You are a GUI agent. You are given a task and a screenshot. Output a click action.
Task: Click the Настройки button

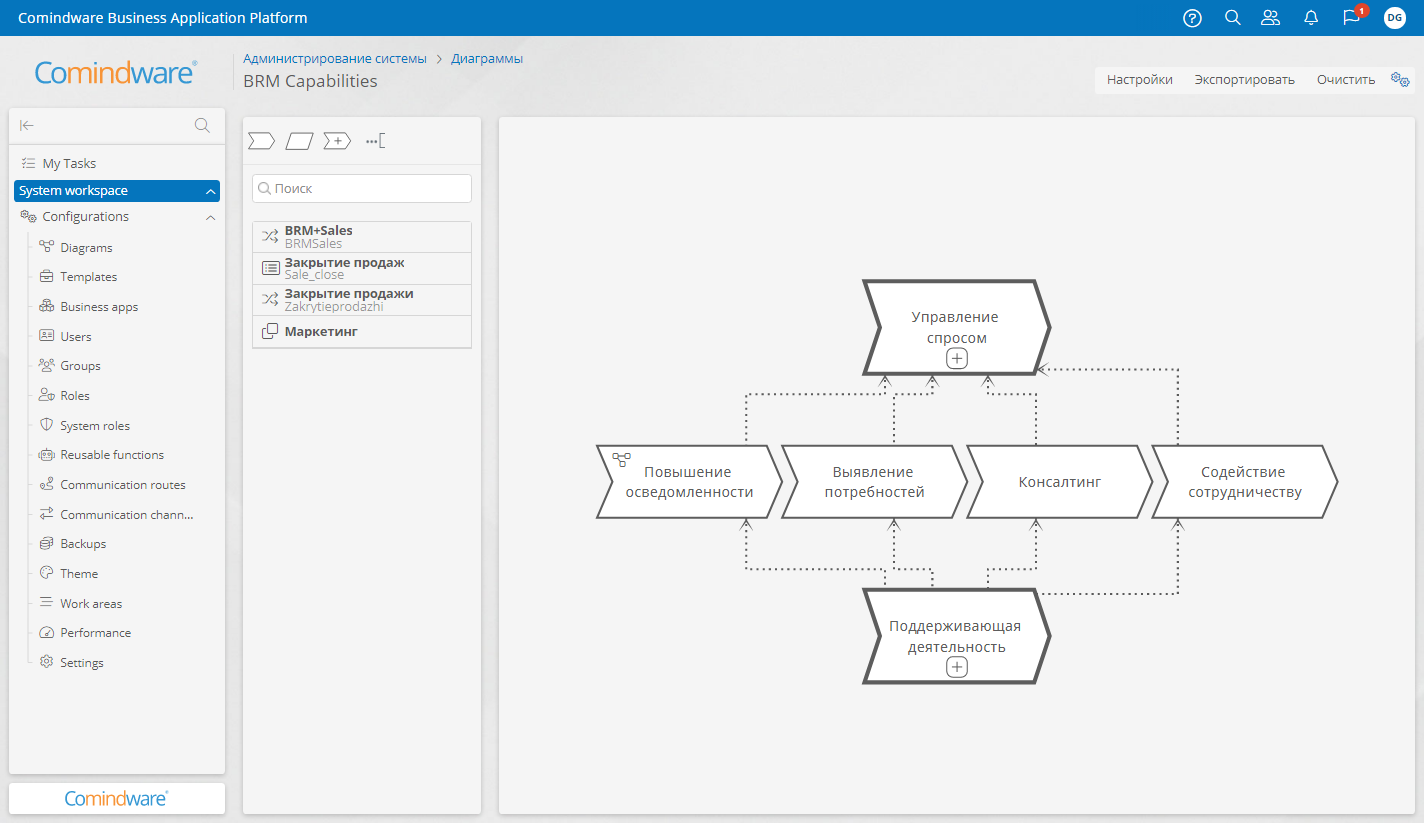(x=1140, y=80)
